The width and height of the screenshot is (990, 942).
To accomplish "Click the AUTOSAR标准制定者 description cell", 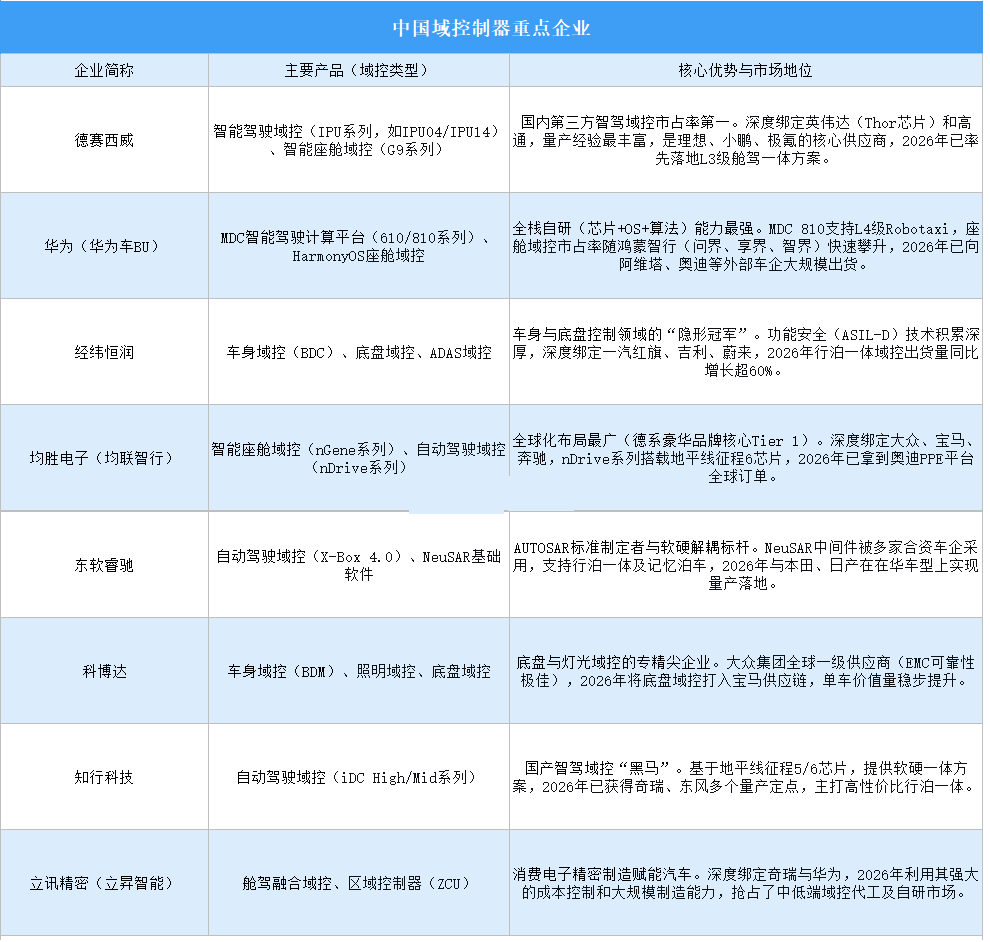I will [746, 564].
